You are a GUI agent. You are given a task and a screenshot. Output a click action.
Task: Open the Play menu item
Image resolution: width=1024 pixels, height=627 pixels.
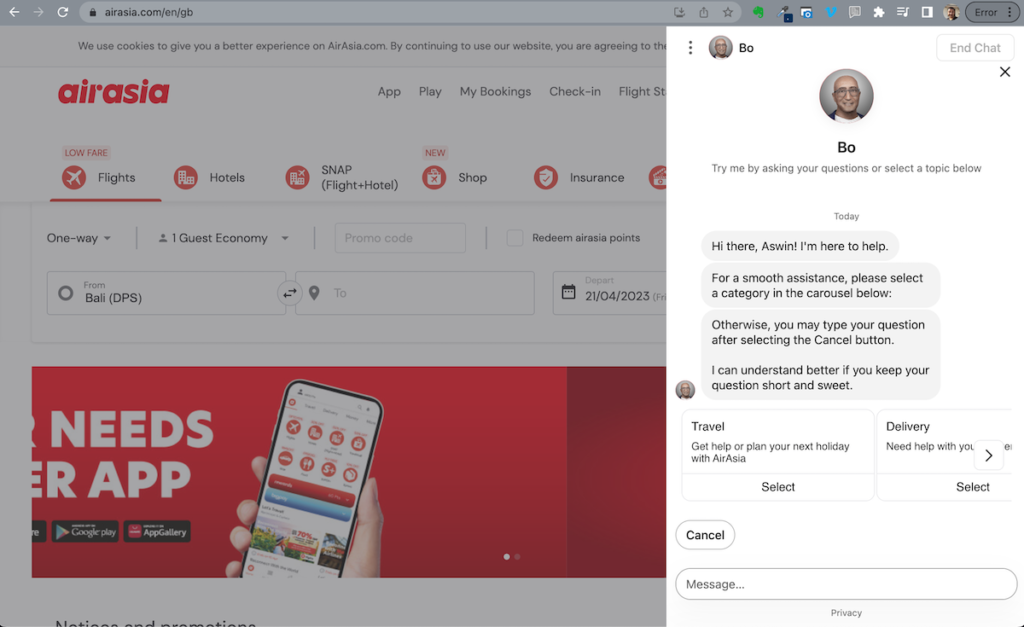[430, 91]
